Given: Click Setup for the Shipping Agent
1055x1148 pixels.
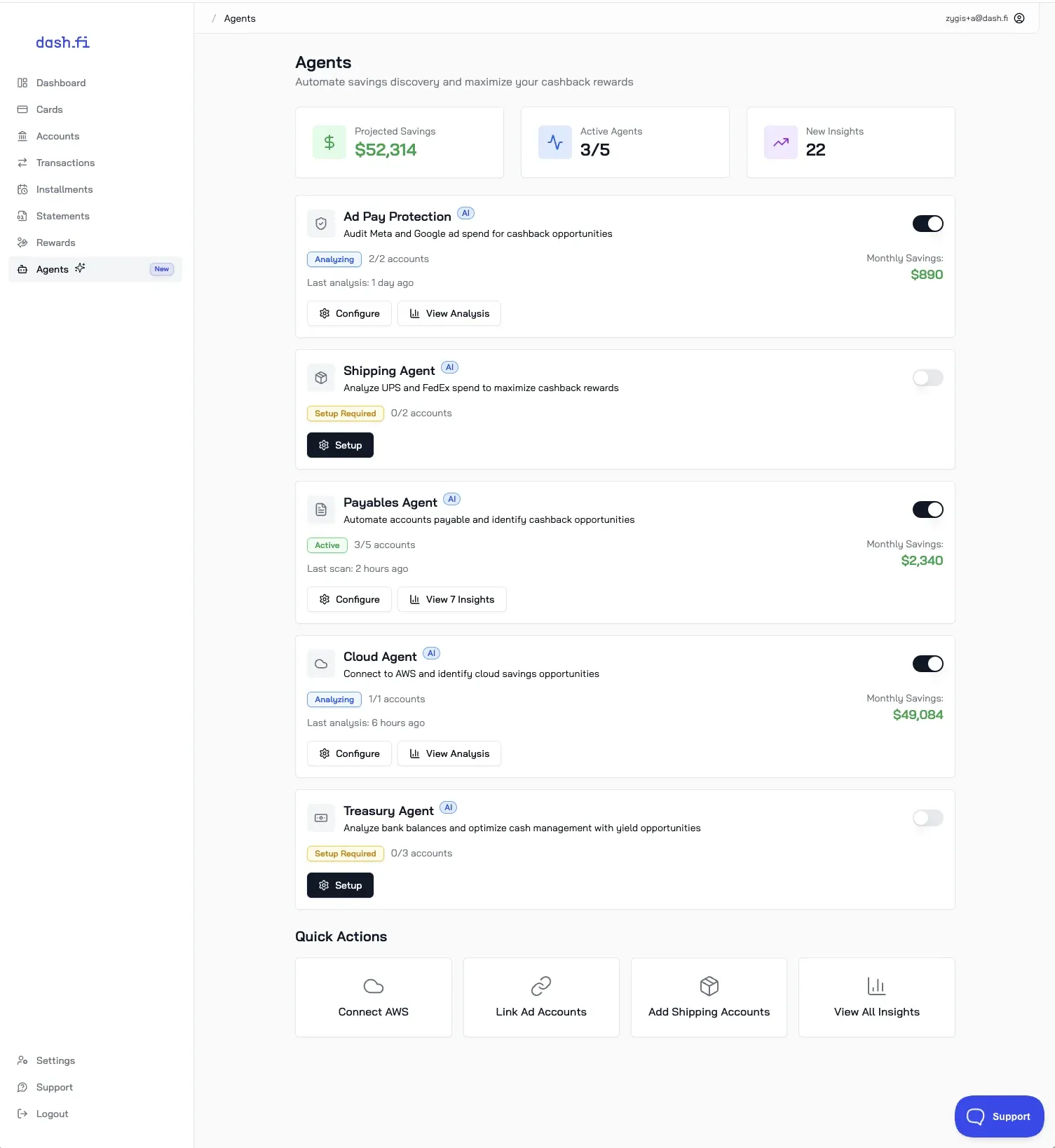Looking at the screenshot, I should click(340, 445).
